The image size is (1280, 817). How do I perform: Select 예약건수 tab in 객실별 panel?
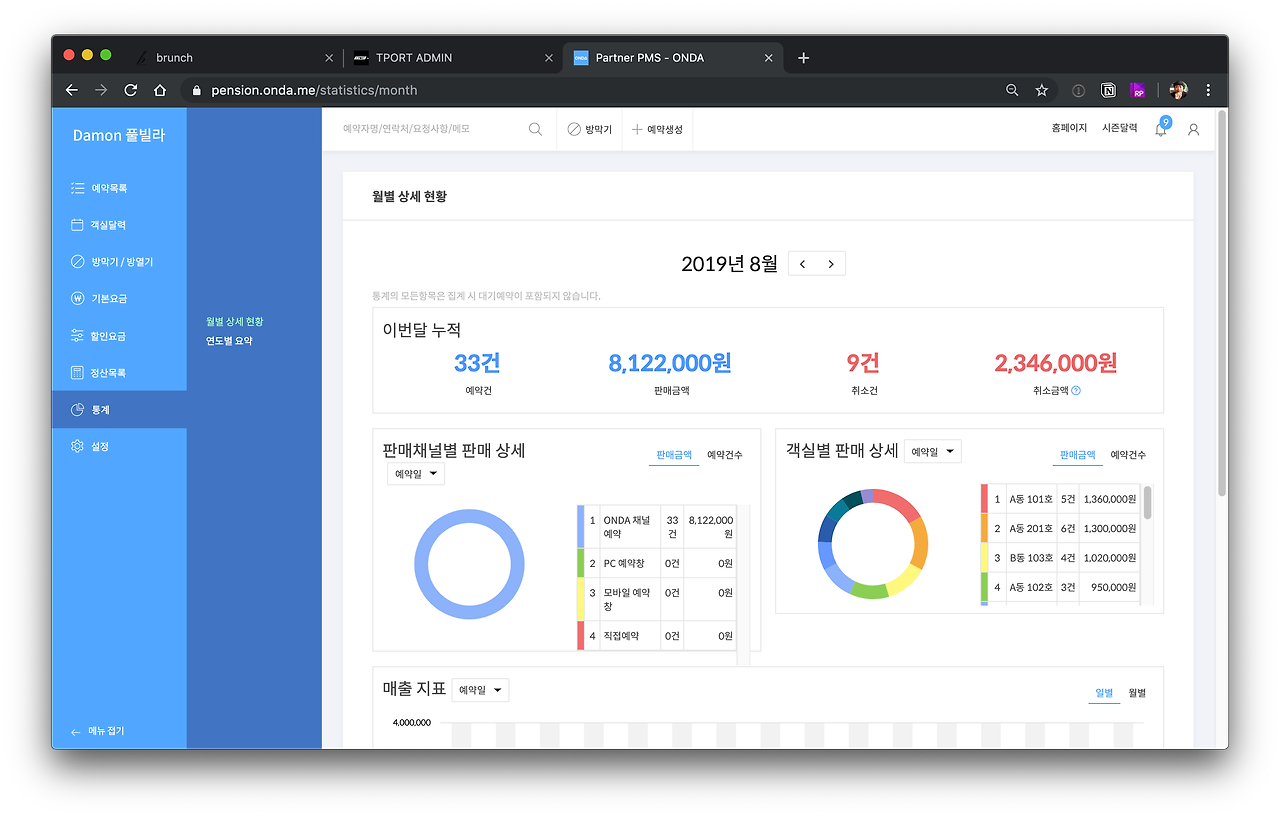[1128, 455]
